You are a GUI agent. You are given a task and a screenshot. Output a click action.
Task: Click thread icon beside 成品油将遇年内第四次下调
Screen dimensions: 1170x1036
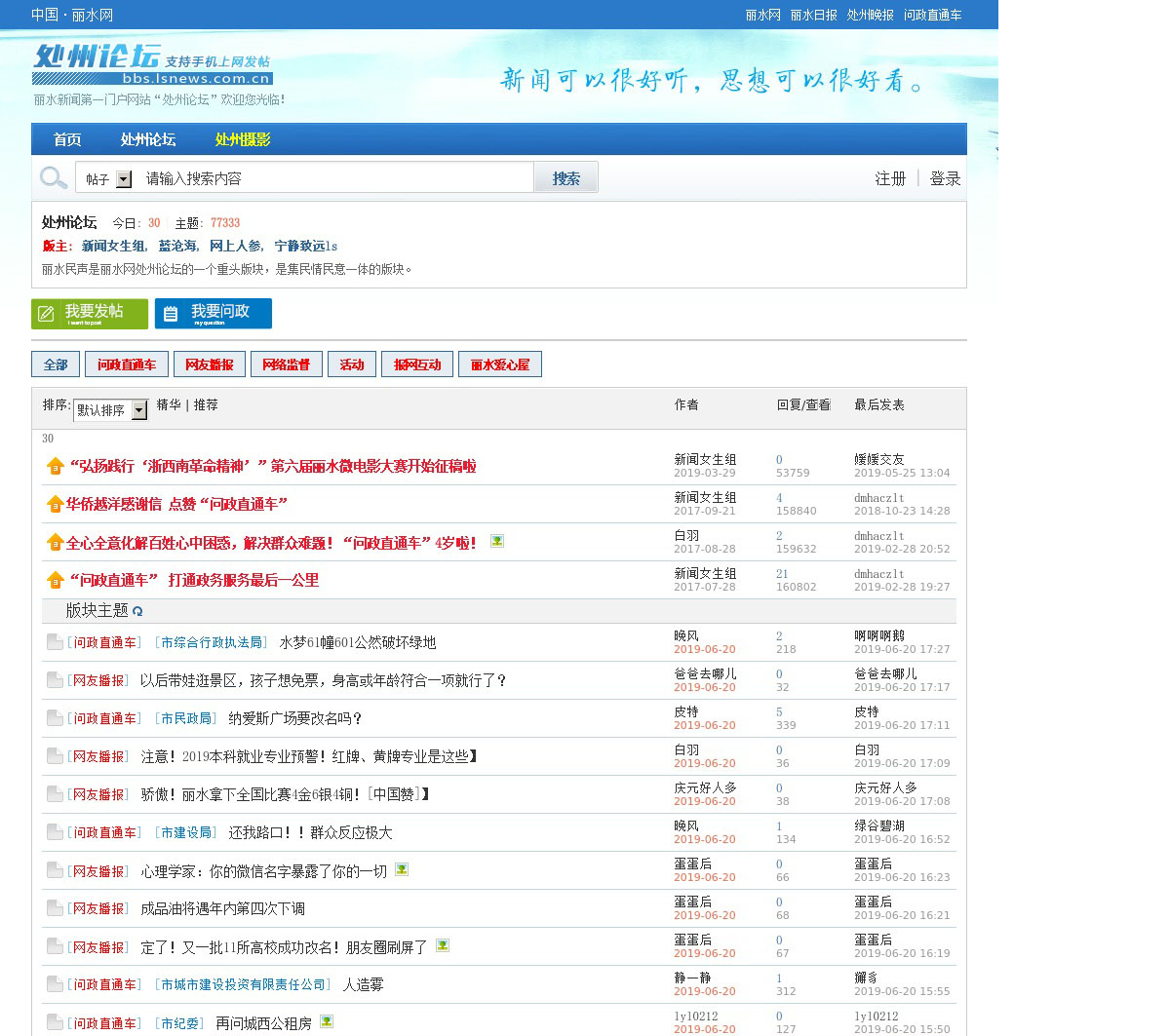[x=55, y=908]
